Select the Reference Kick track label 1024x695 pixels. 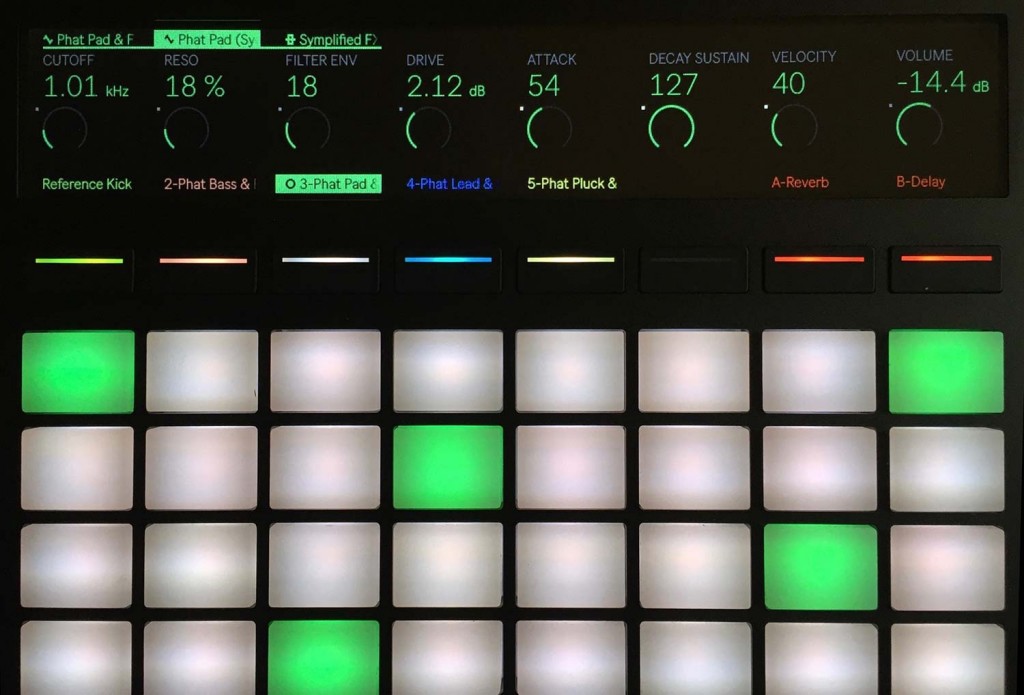click(87, 184)
